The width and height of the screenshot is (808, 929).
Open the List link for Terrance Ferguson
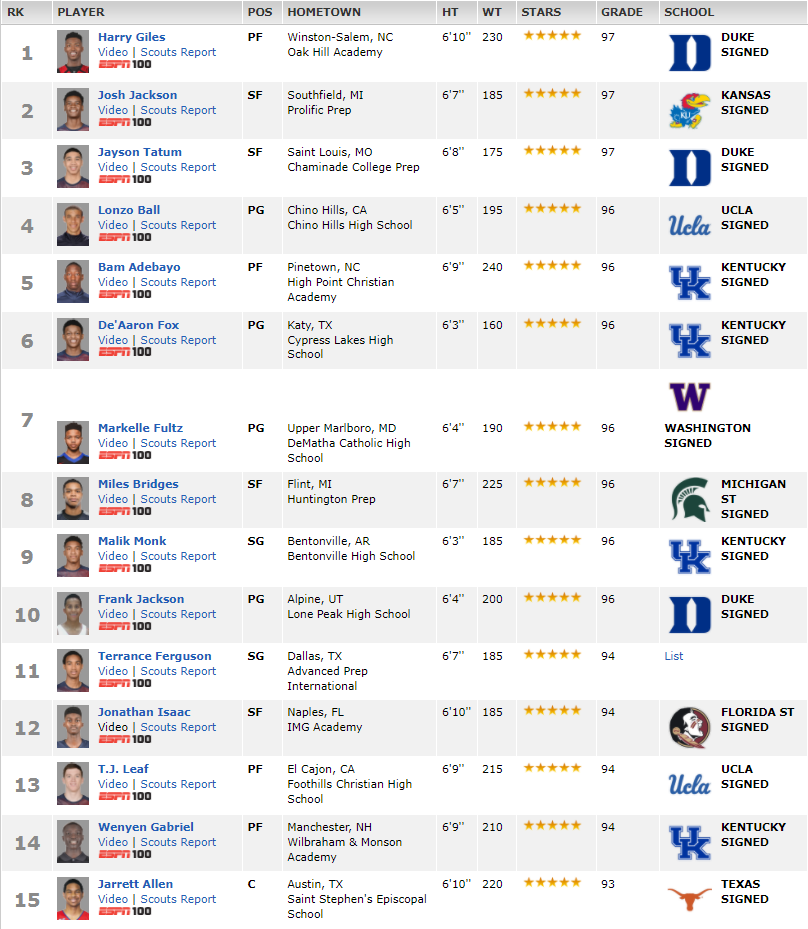click(674, 656)
